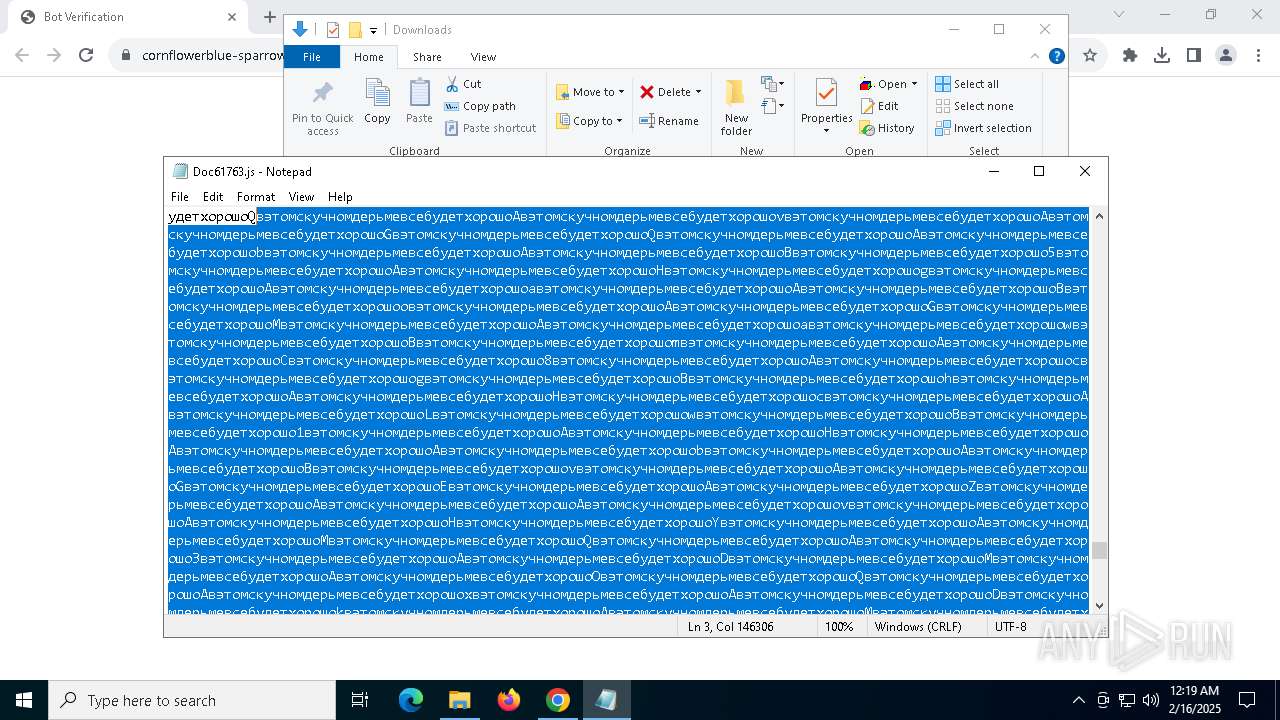This screenshot has height=720, width=1280.
Task: Click Paste shortcut in the ribbon
Action: pyautogui.click(x=490, y=128)
